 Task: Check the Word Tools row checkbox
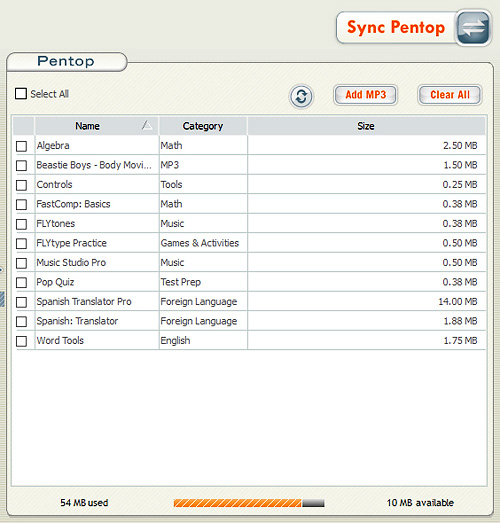click(22, 341)
